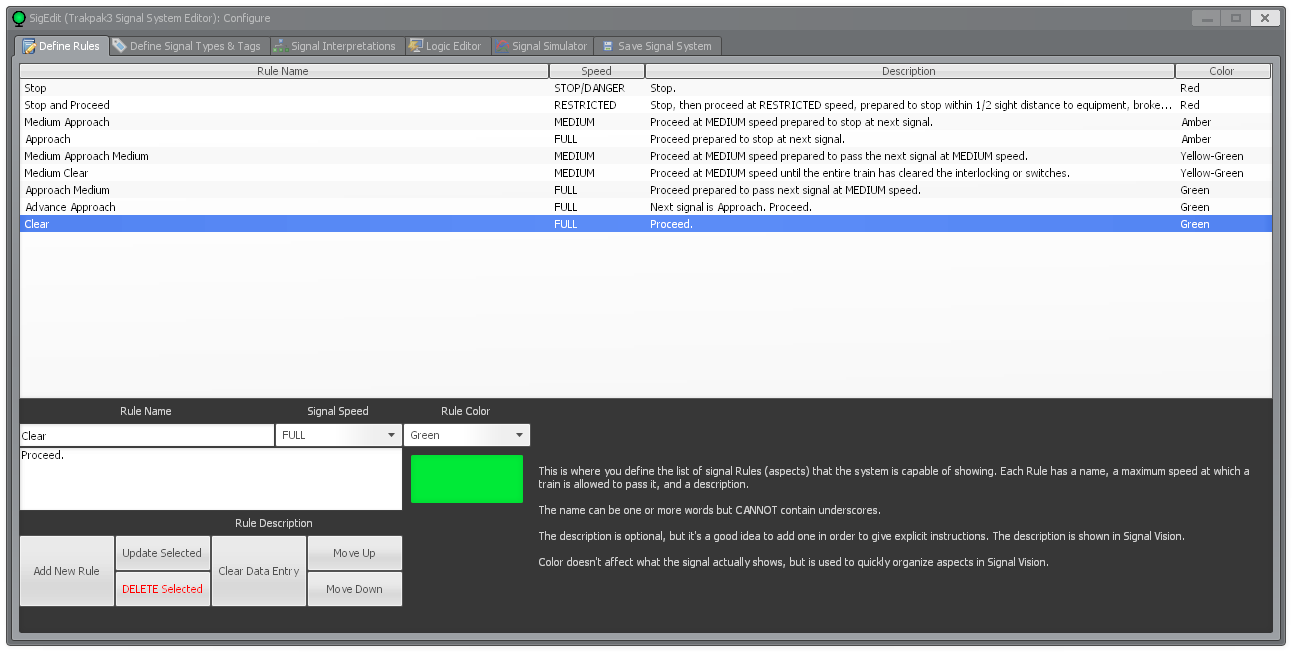
Task: Select the 'Medium Clear' rule row
Action: (645, 173)
